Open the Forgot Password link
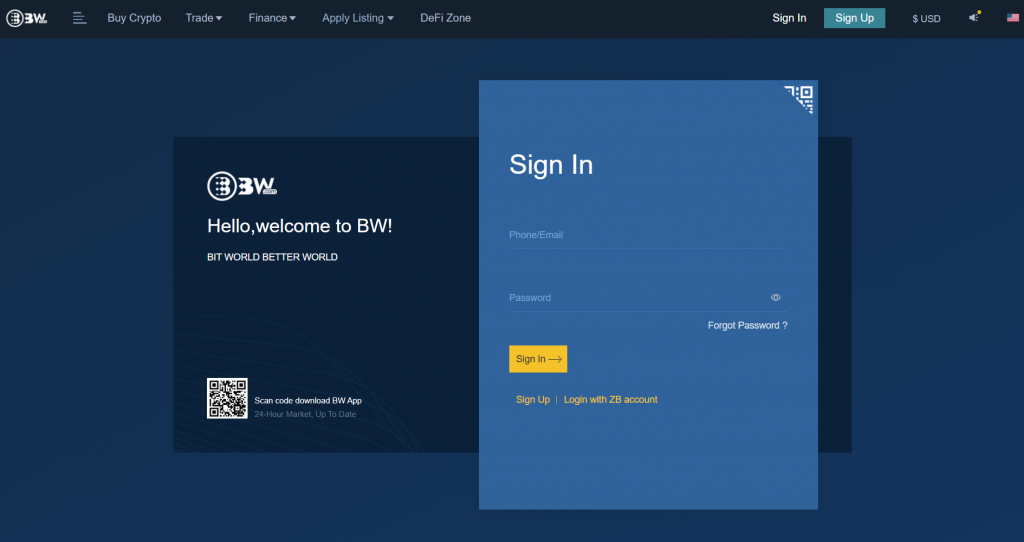 coord(747,325)
